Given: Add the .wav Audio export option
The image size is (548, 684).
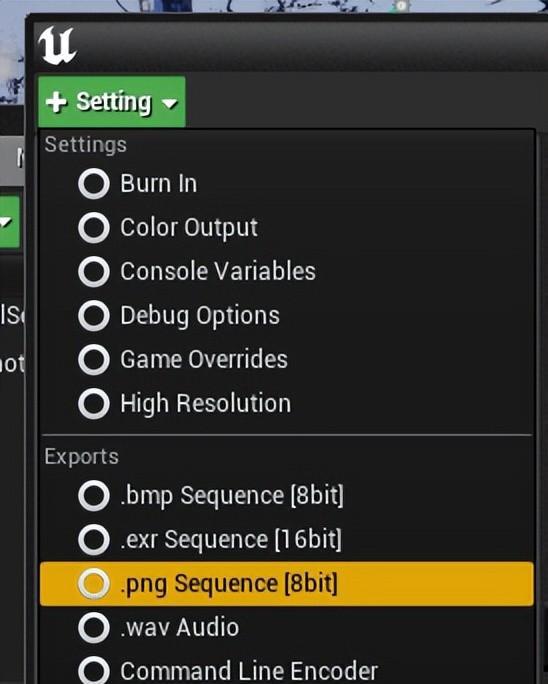Looking at the screenshot, I should (x=287, y=628).
